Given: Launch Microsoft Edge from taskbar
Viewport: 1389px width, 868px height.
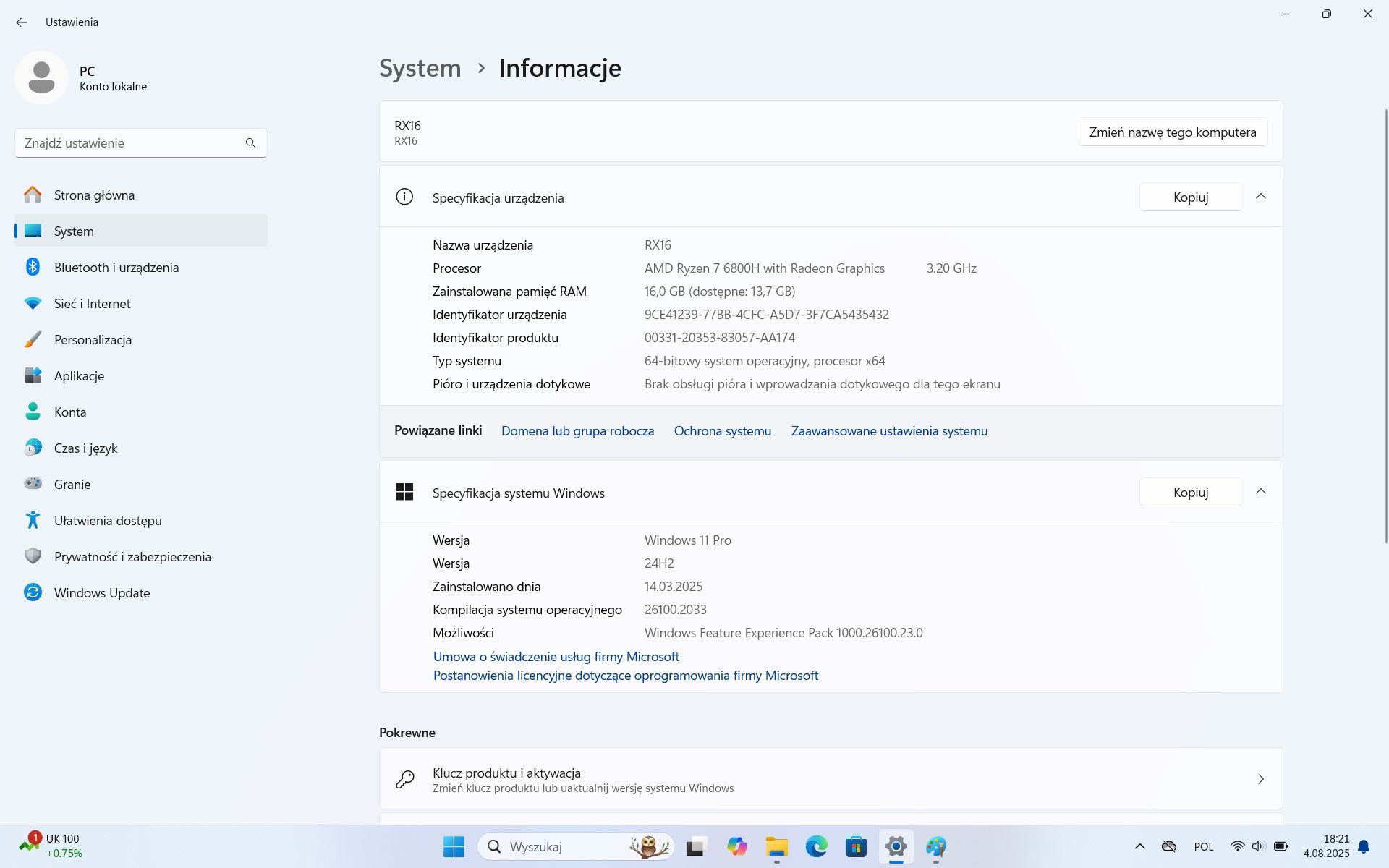Looking at the screenshot, I should (x=816, y=846).
